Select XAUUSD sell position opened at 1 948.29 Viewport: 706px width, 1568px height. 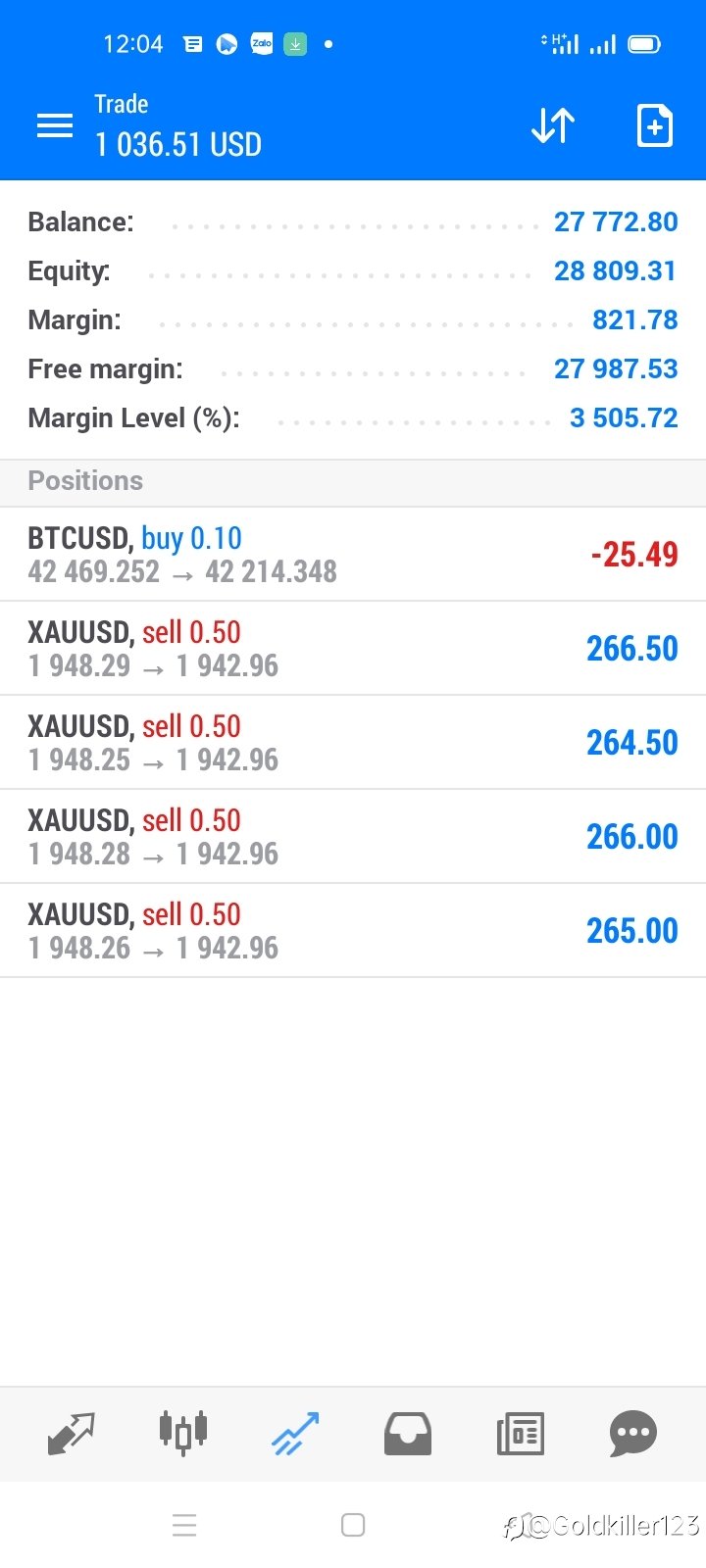tap(353, 648)
